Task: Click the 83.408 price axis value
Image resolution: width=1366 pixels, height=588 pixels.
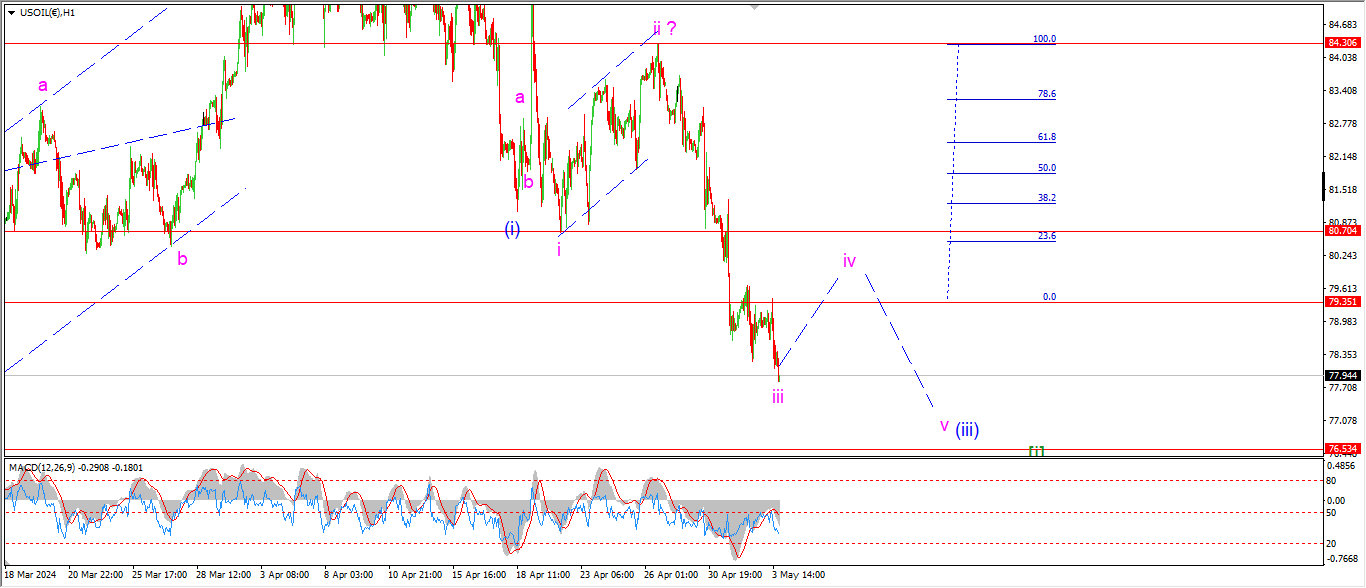Action: tap(1344, 90)
